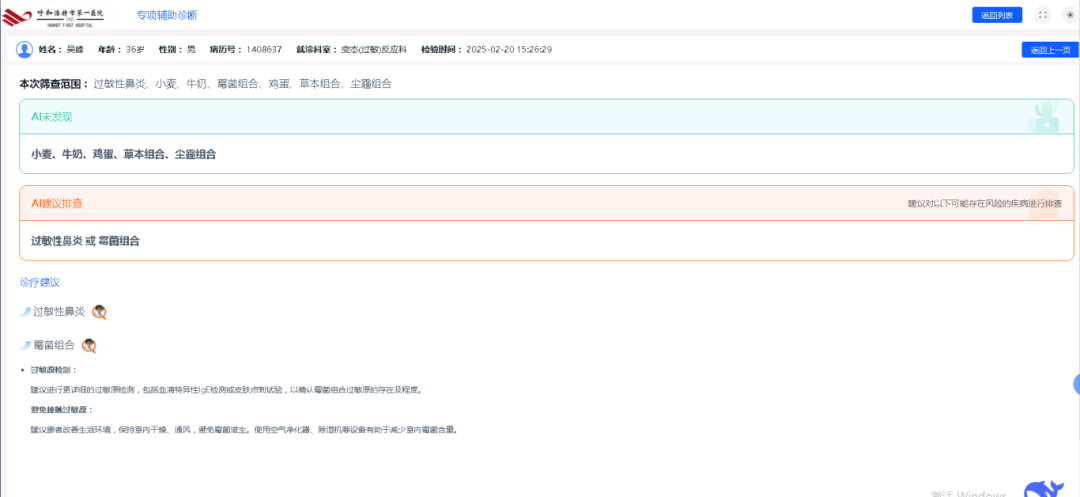Viewport: 1080px width, 497px height.
Task: Click the patient avatar icon
Action: point(25,49)
